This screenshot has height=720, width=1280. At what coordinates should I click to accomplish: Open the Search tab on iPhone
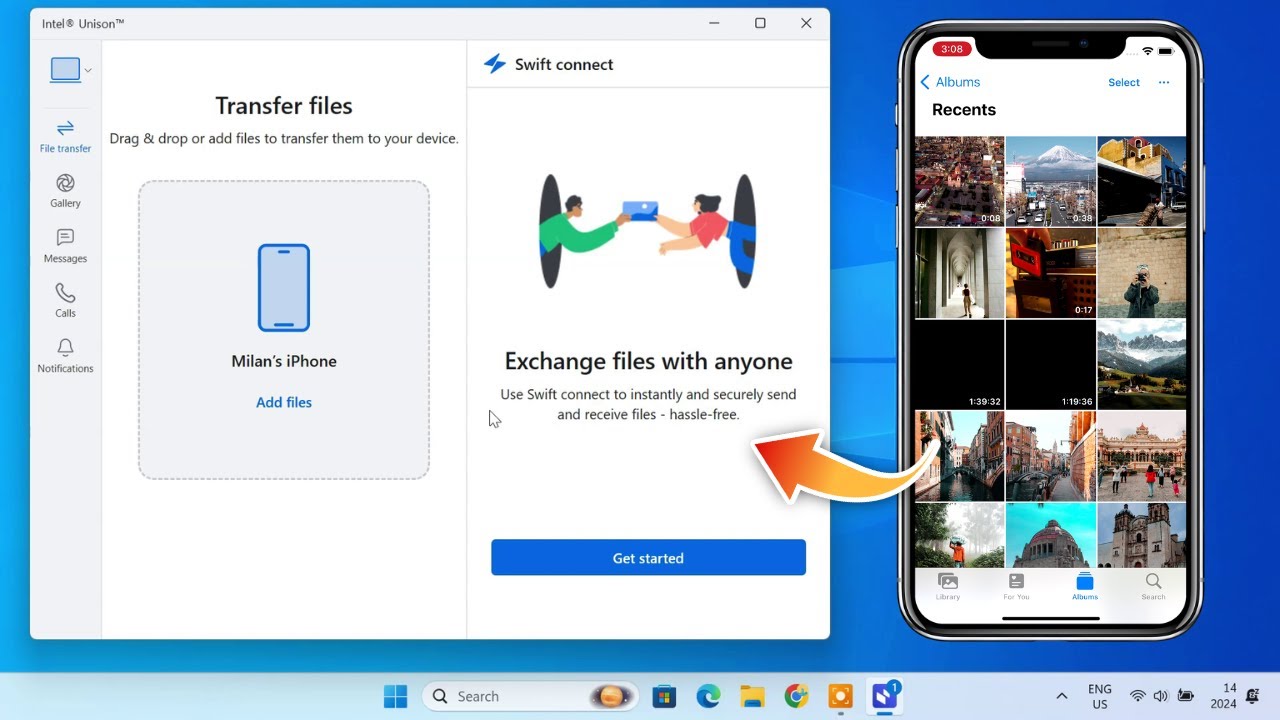pos(1154,586)
